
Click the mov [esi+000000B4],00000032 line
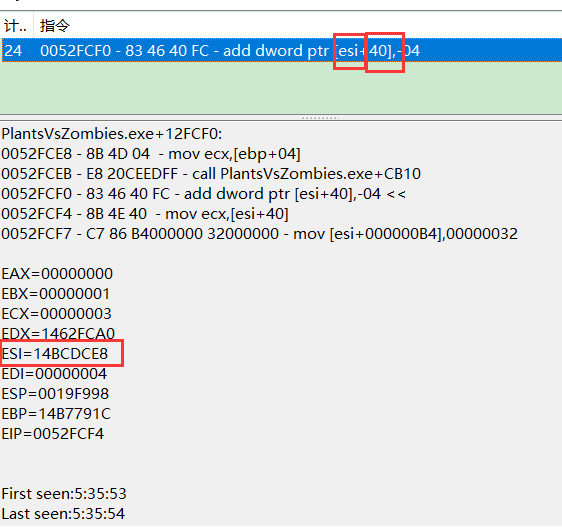(x=259, y=234)
